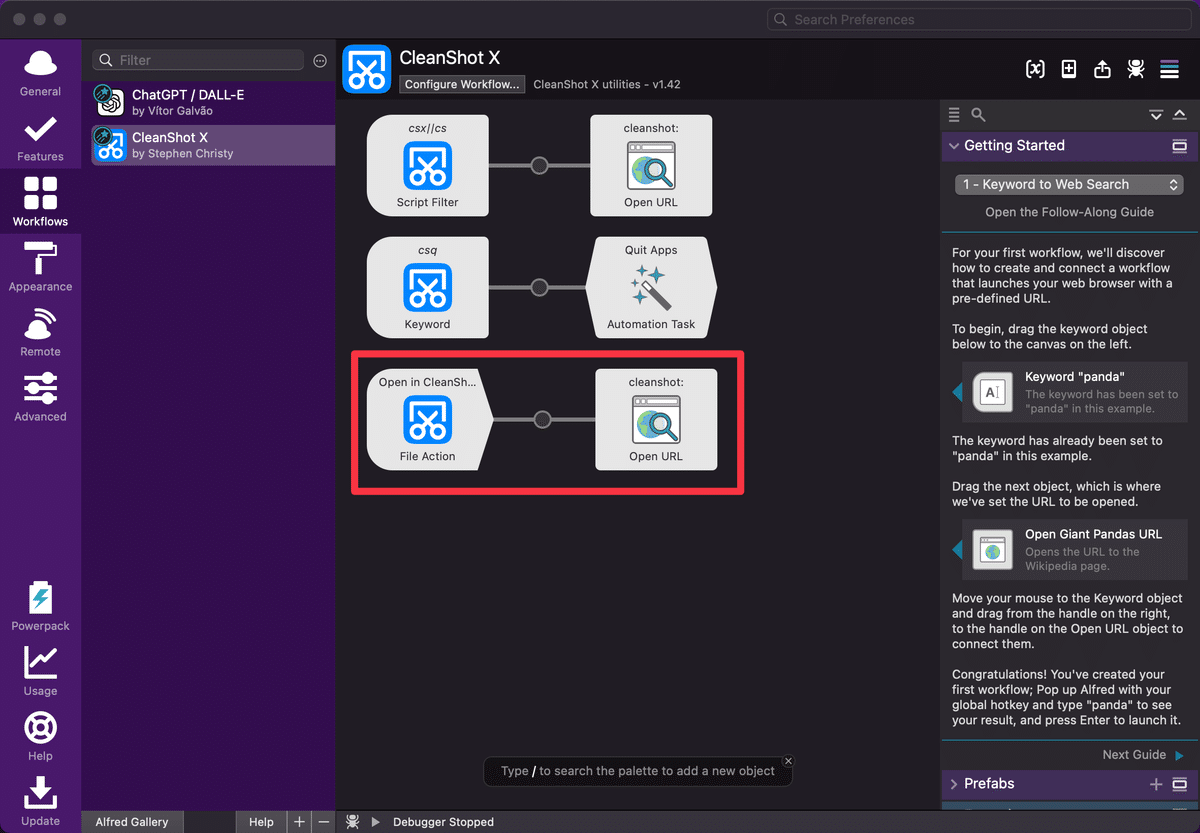
Task: Expand the Prefabs section
Action: click(x=954, y=784)
